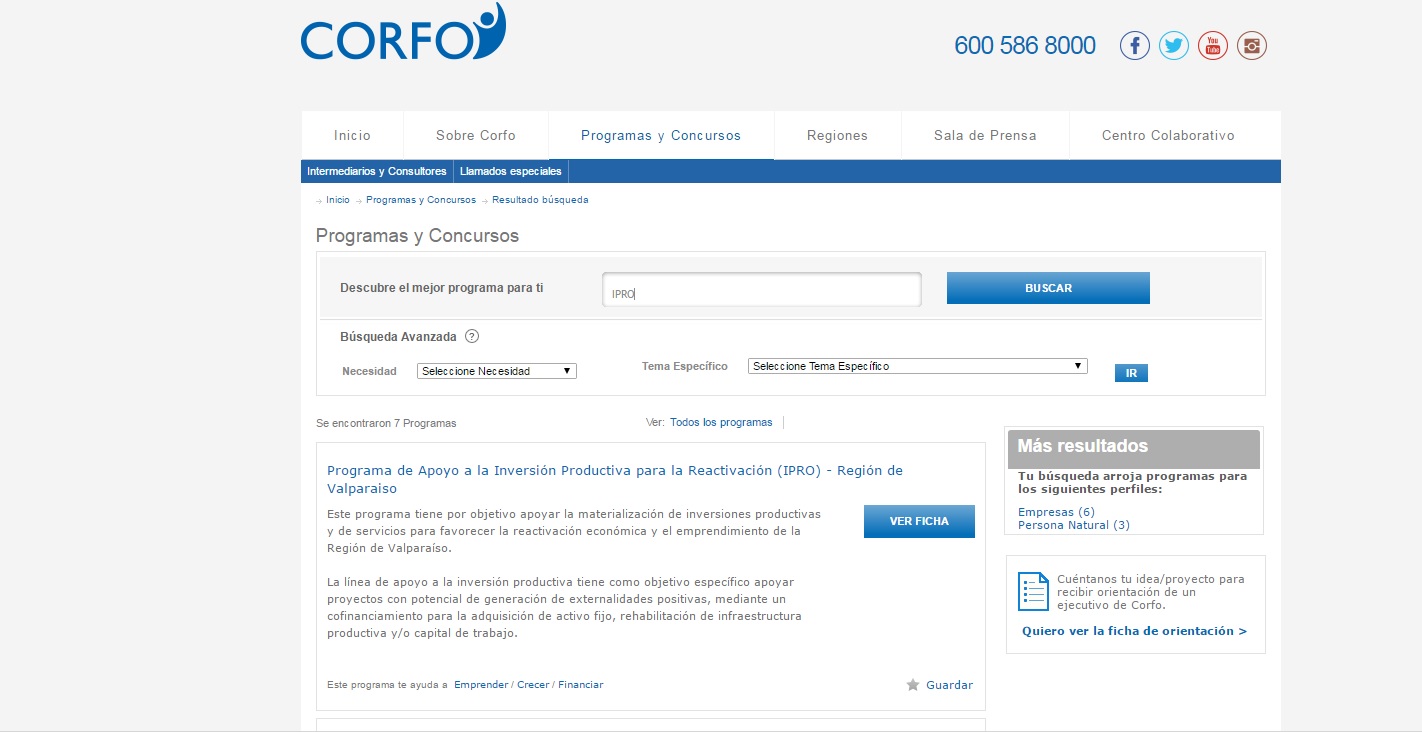Open the Sobre Corfo menu
1422x732 pixels.
pyautogui.click(x=476, y=135)
